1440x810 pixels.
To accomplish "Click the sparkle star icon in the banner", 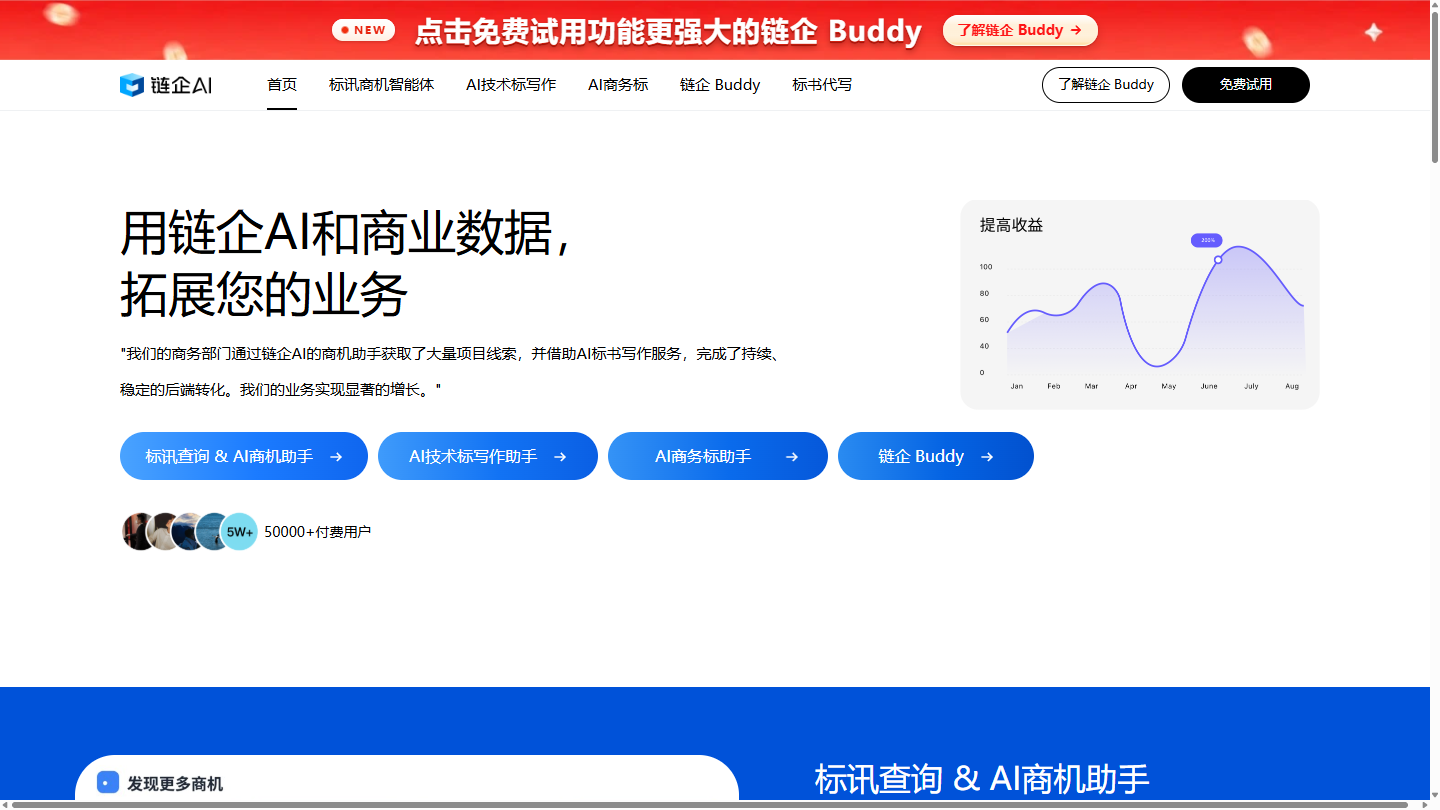I will pos(1374,32).
